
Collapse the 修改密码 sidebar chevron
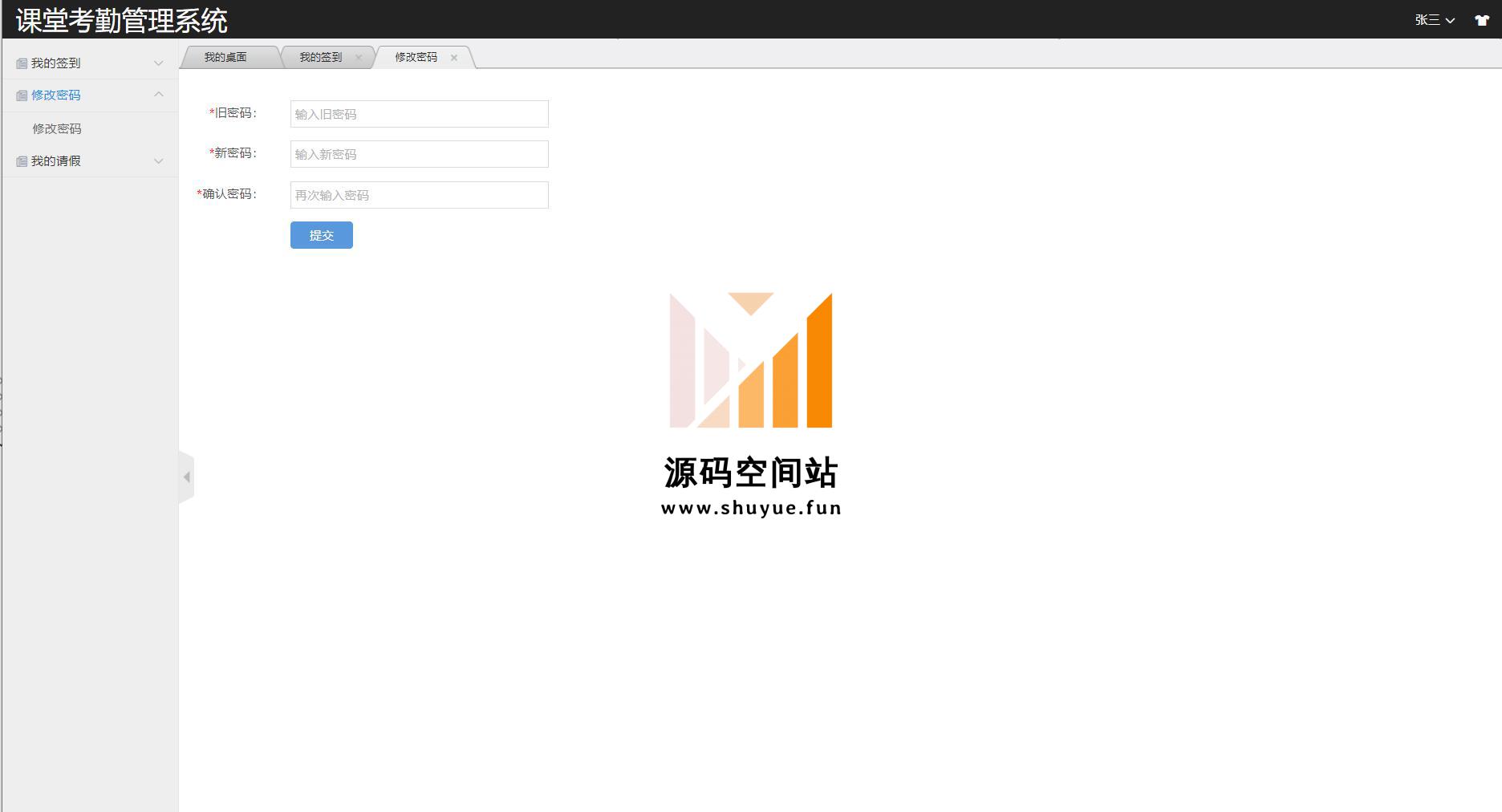[158, 95]
